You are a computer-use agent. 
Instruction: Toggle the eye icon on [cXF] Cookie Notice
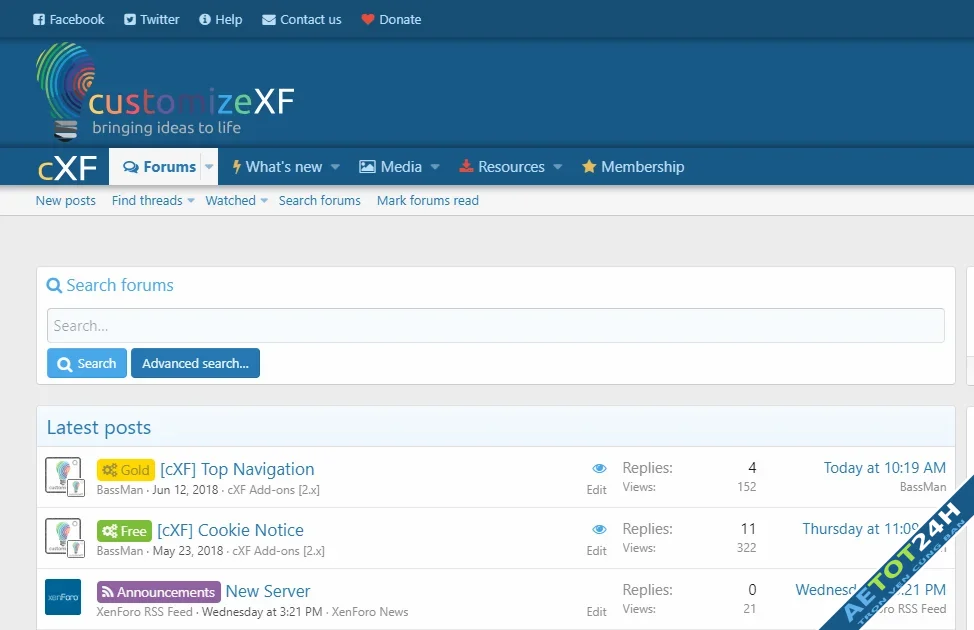599,528
